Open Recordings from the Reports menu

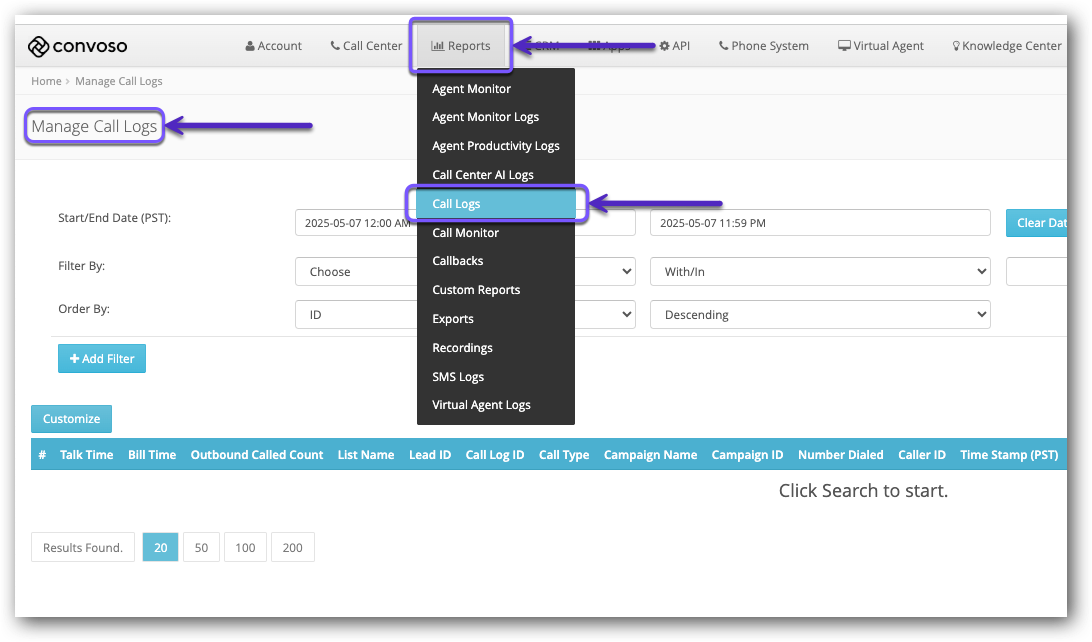[x=462, y=348]
